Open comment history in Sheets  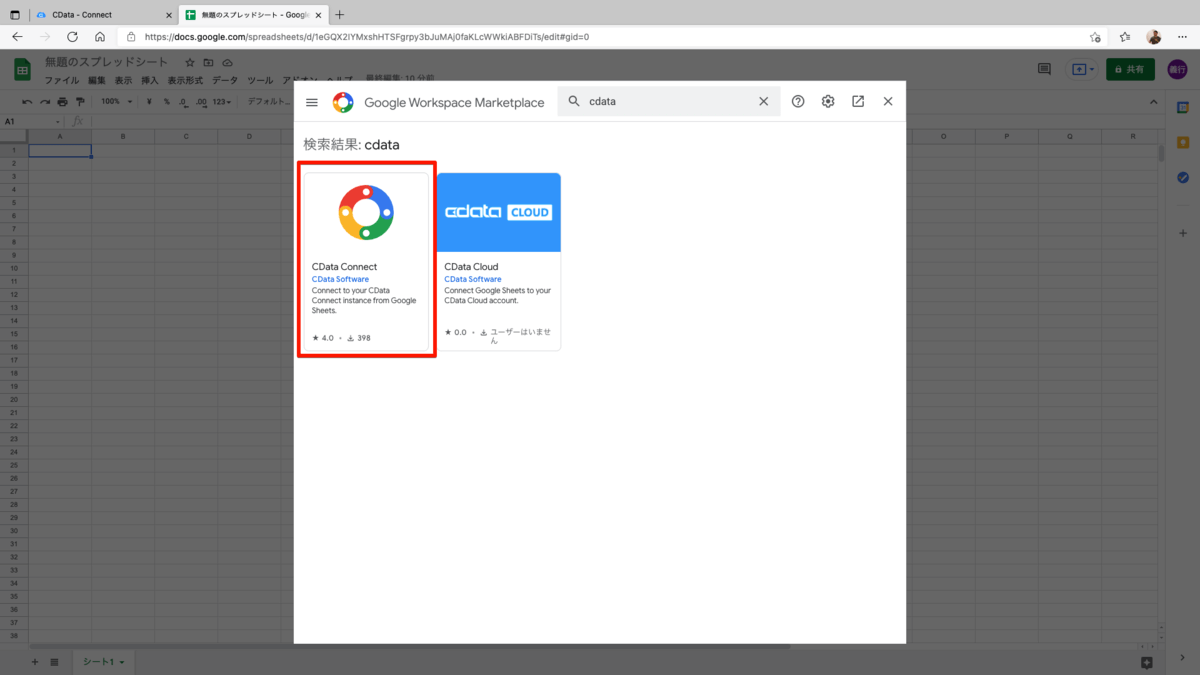coord(1044,69)
